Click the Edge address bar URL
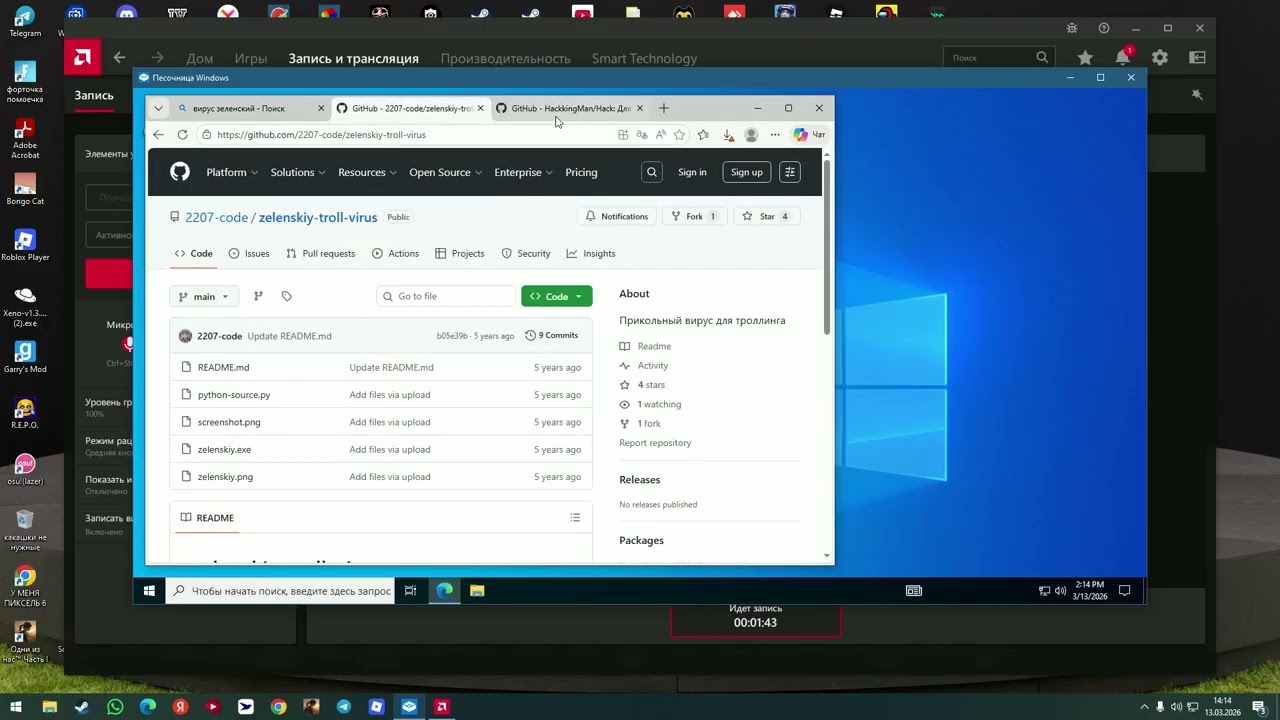Image resolution: width=1280 pixels, height=720 pixels. (x=321, y=135)
